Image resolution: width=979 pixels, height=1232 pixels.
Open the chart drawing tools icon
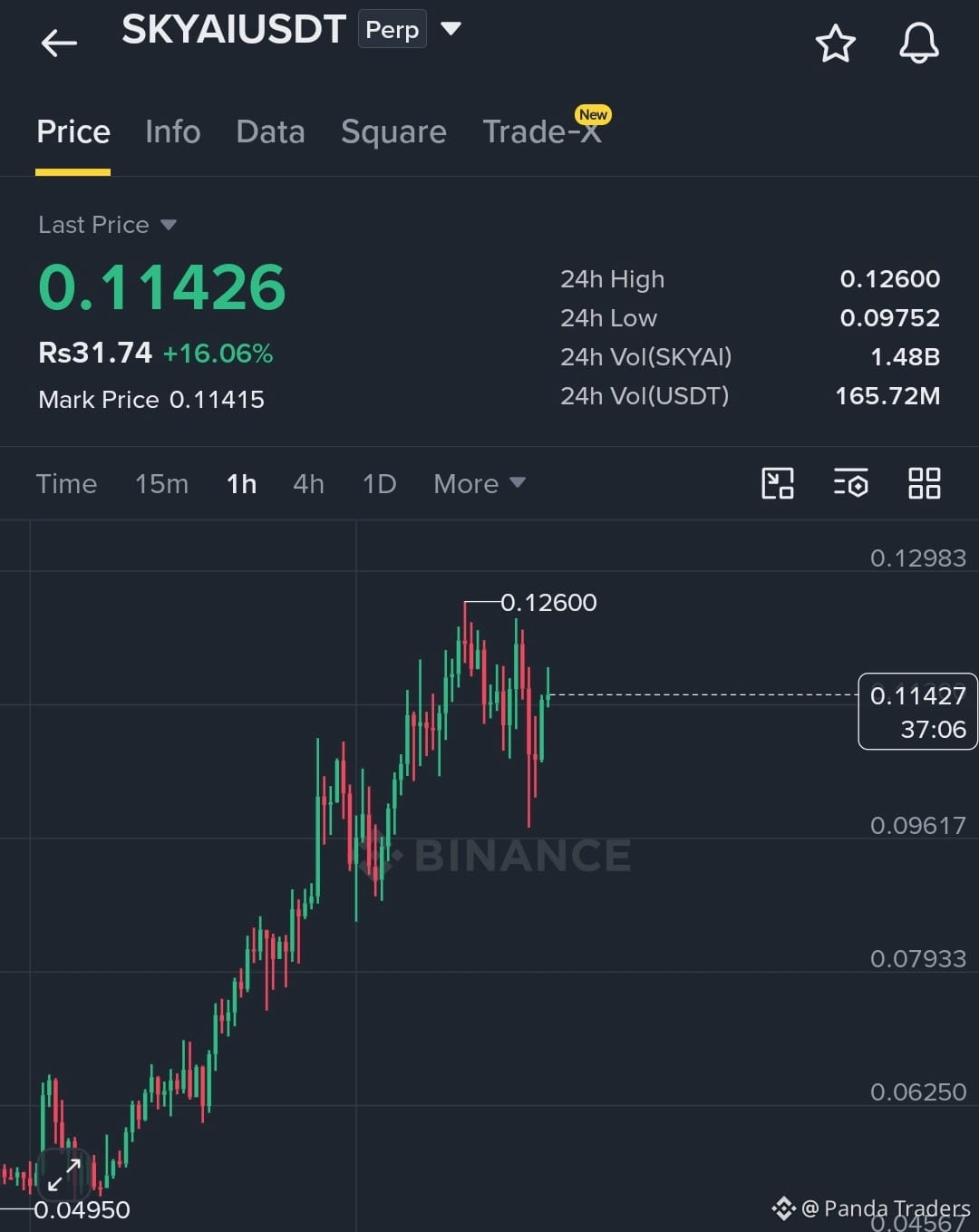(x=778, y=483)
